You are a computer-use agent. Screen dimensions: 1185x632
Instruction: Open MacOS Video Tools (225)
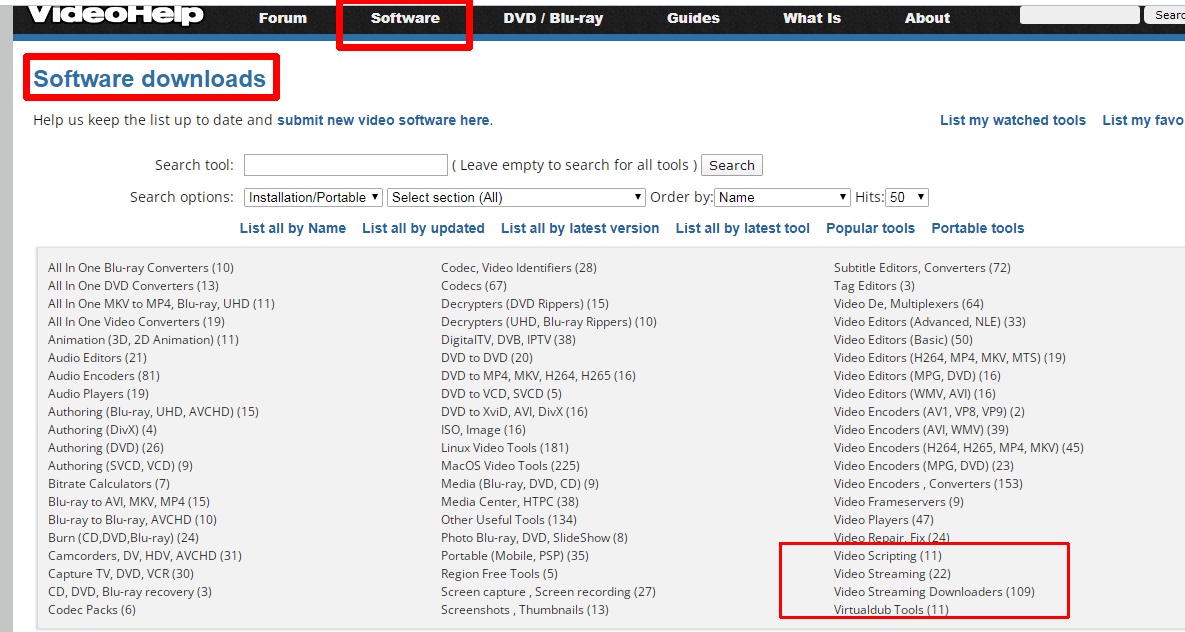pos(511,466)
